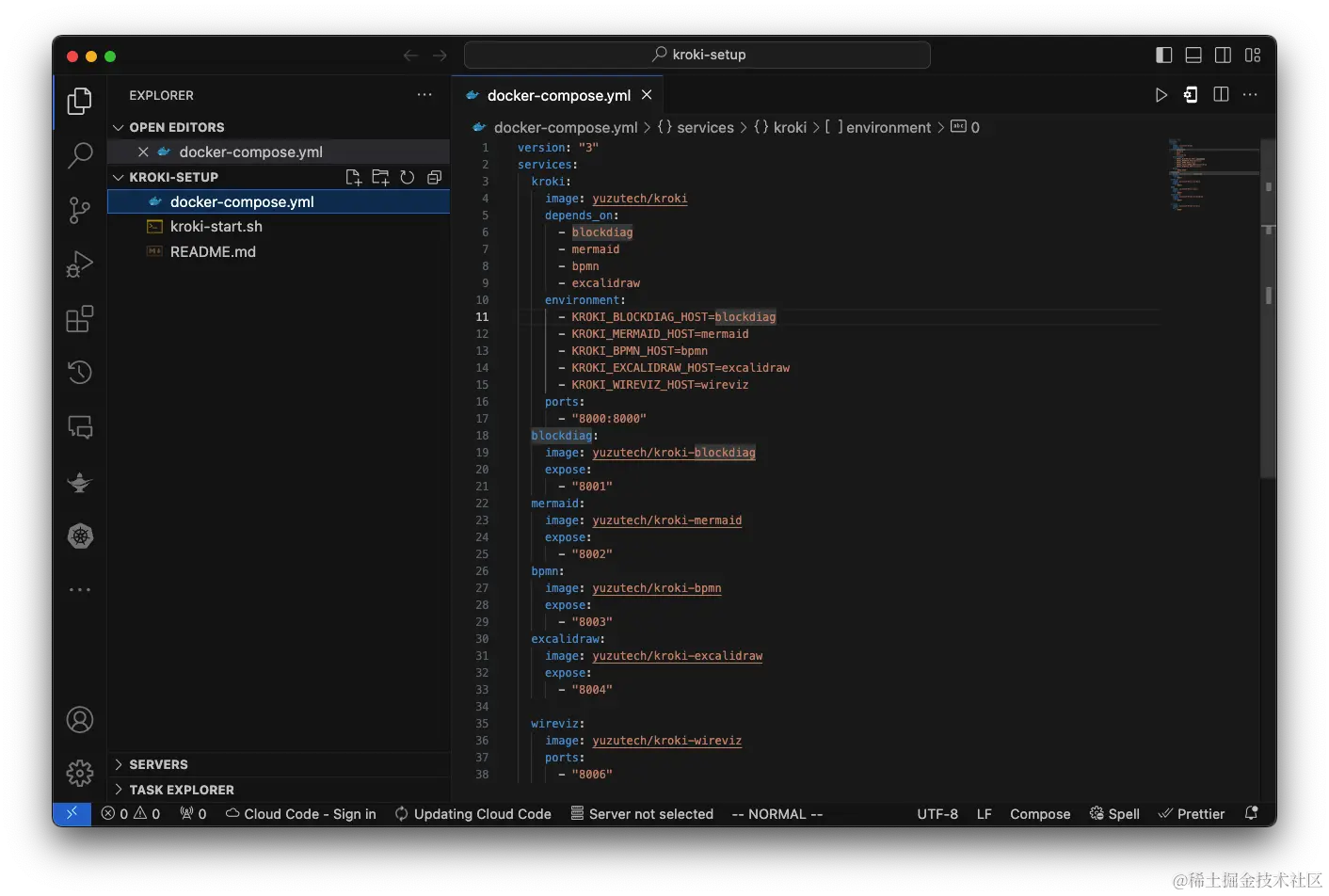Click the open changes icon in editor toolbar
Screen dimensions: 1329x896
[x=1191, y=95]
